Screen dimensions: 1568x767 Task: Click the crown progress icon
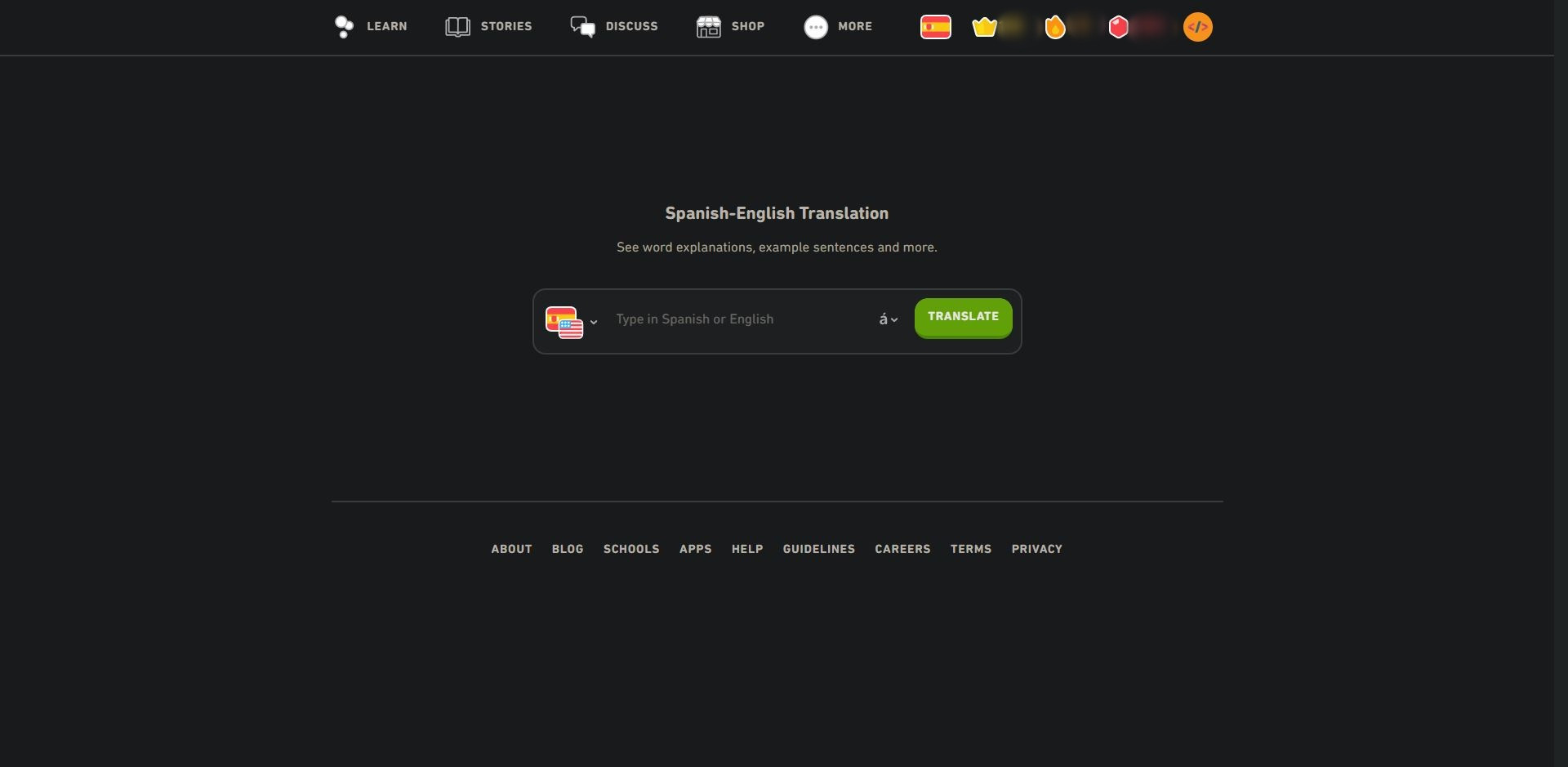984,26
